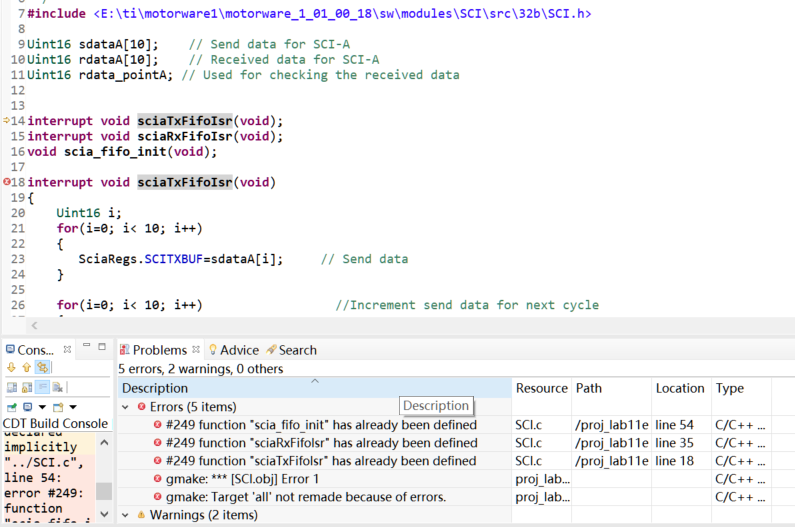
Task: Open the Display Selected Console dropdown arrow
Action: click(42, 407)
